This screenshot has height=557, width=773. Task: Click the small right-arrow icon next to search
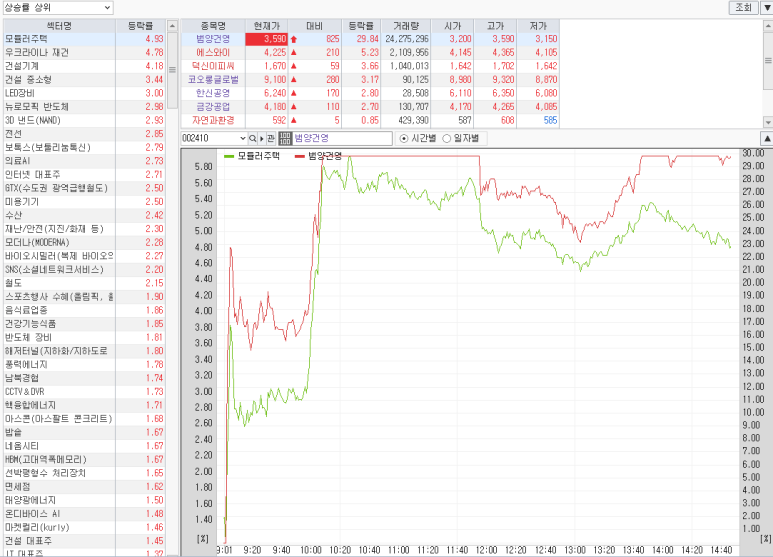(x=262, y=139)
